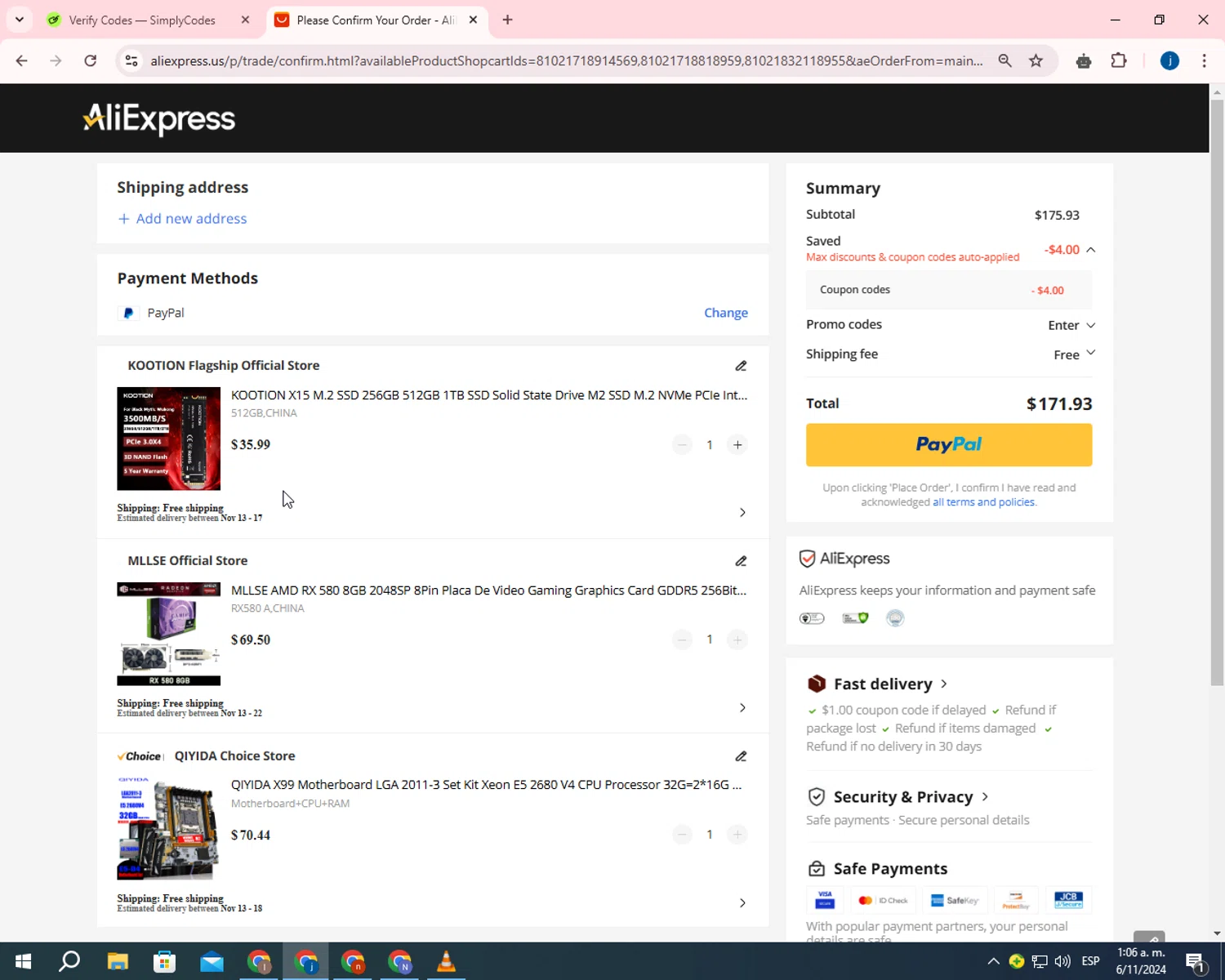Show hidden system tray icons

pos(993,961)
